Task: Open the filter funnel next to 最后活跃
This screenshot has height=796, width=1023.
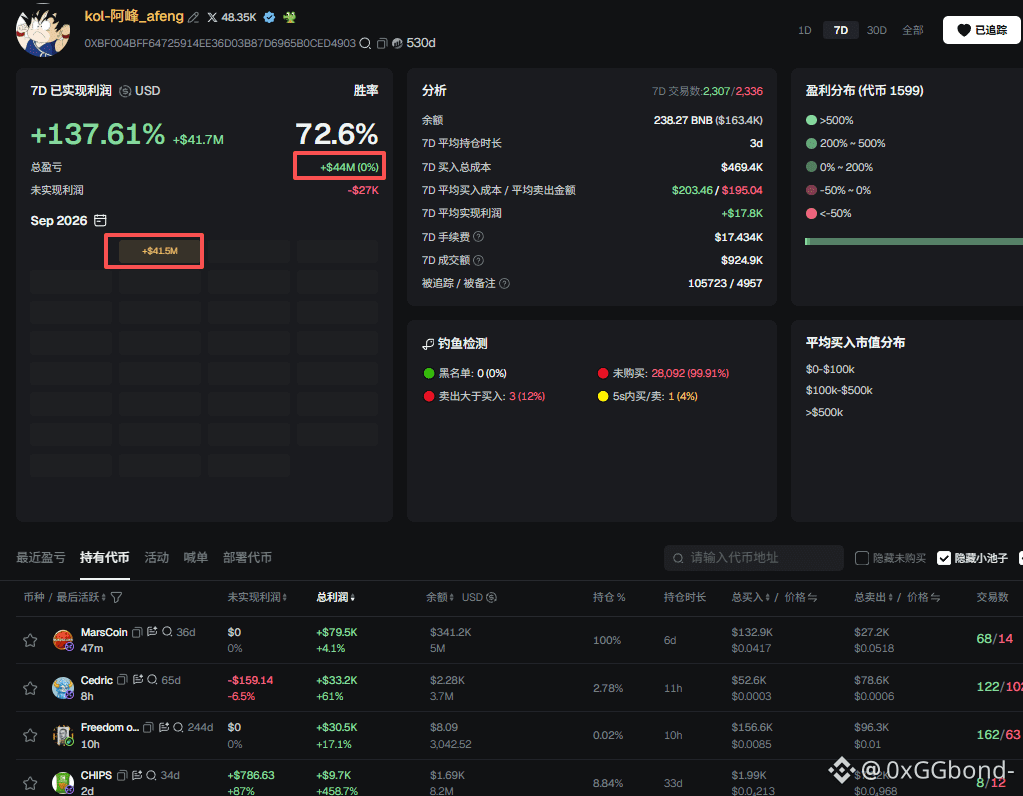Action: pyautogui.click(x=116, y=598)
